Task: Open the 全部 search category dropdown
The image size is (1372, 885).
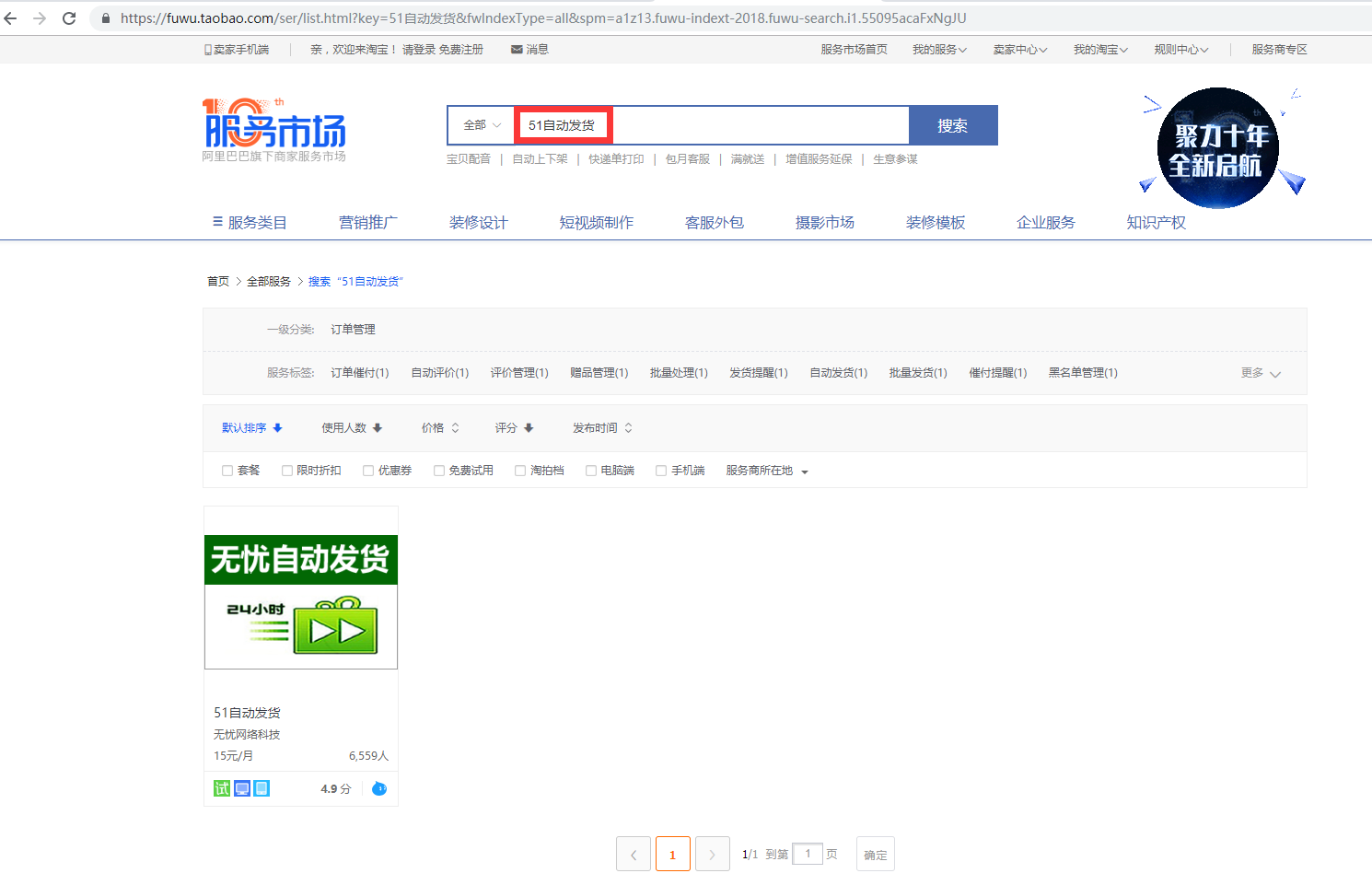Action: (x=482, y=125)
